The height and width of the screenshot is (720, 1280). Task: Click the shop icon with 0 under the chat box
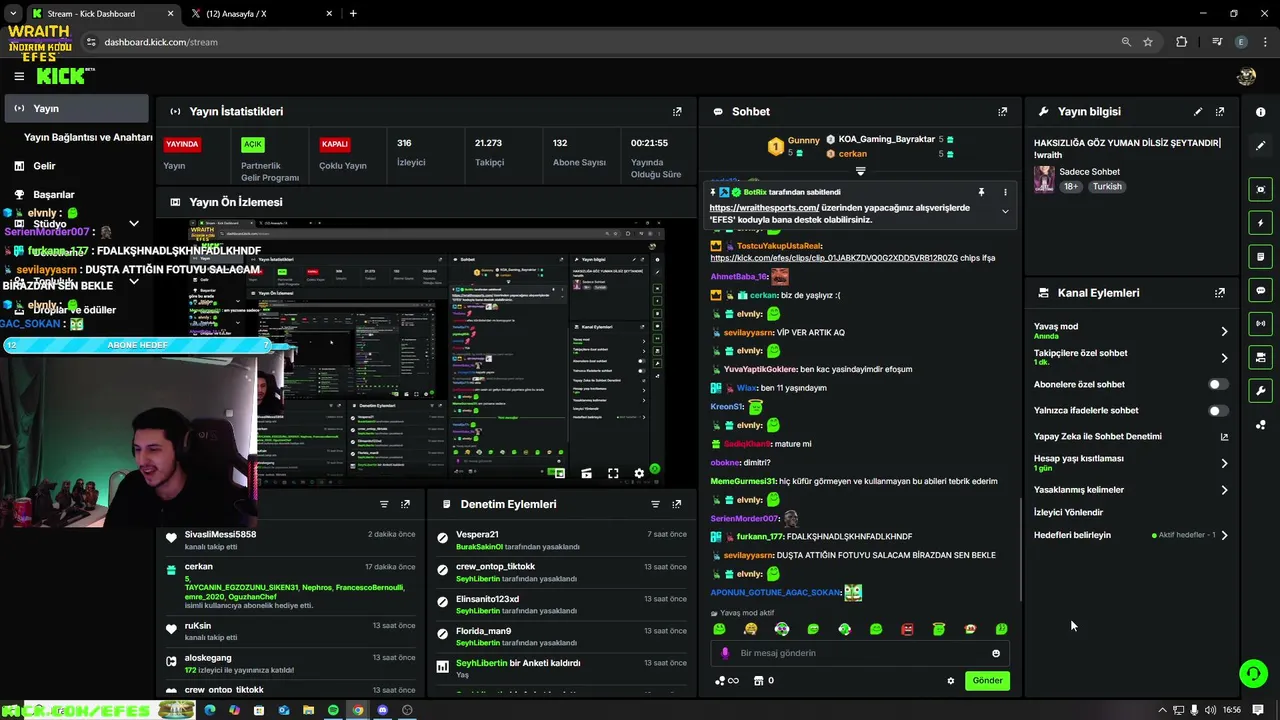click(763, 681)
